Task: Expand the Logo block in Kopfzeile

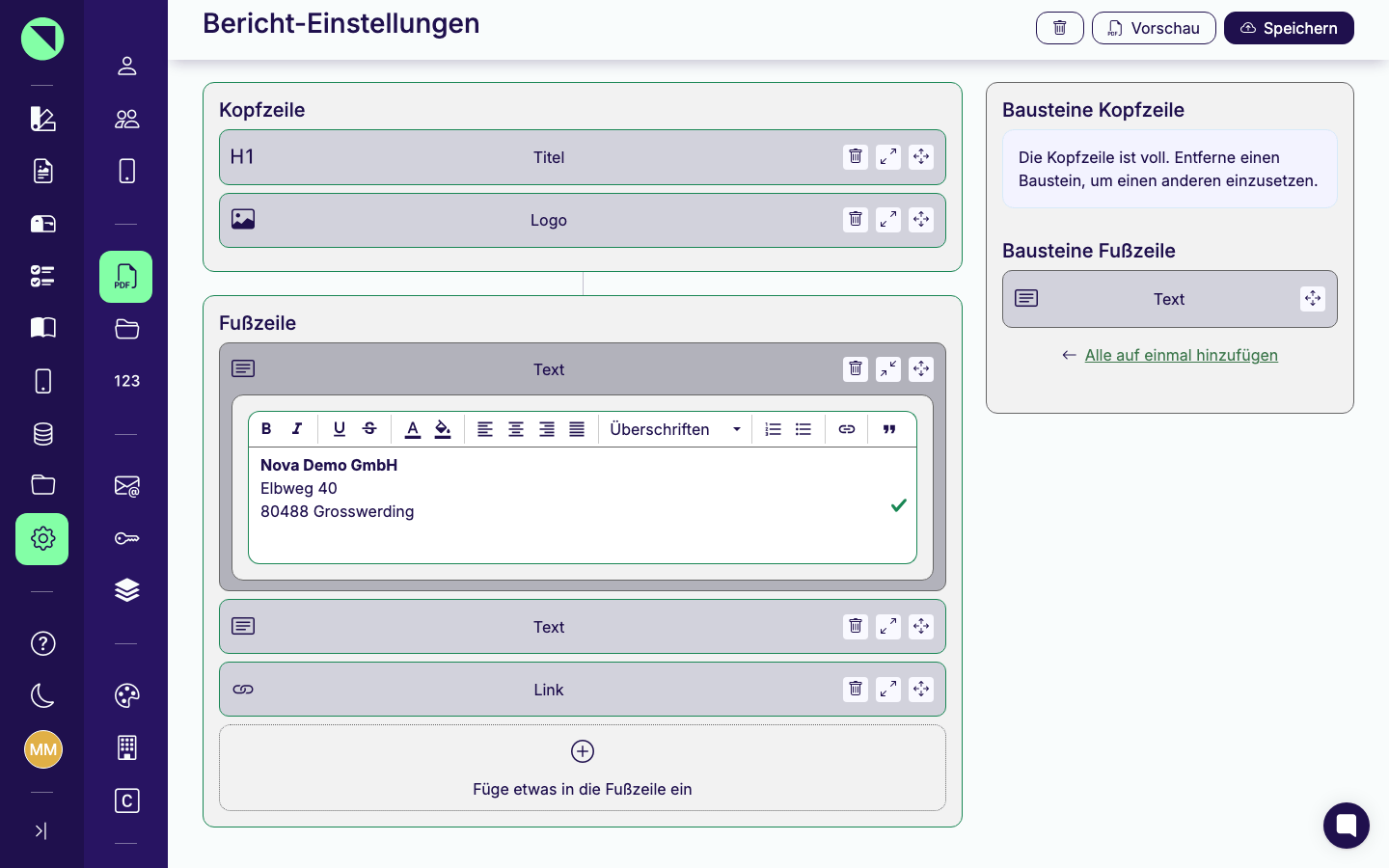Action: [888, 220]
